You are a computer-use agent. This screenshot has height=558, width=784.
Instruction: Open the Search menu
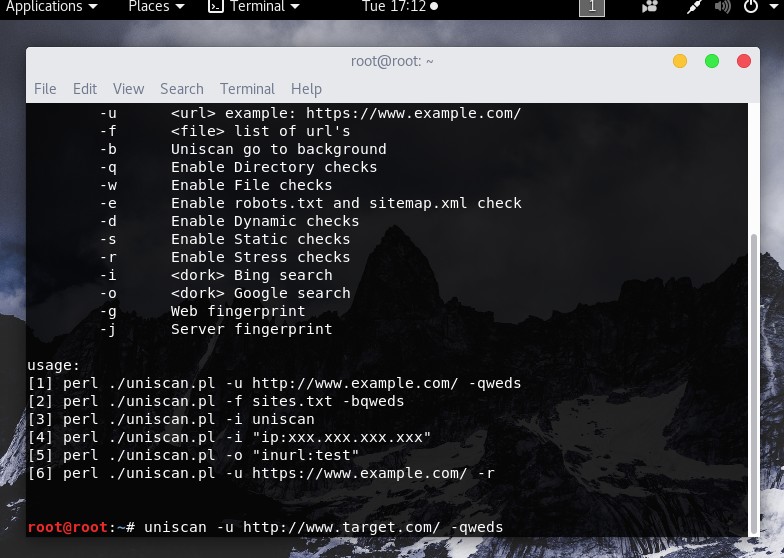[x=182, y=89]
